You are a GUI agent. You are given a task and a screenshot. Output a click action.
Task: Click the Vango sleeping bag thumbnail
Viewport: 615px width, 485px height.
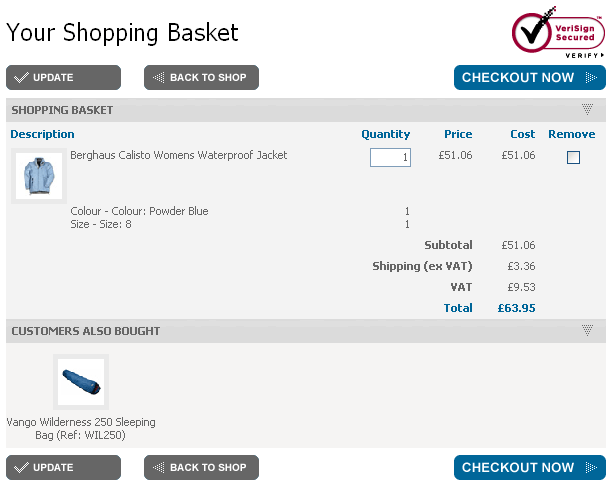[80, 381]
